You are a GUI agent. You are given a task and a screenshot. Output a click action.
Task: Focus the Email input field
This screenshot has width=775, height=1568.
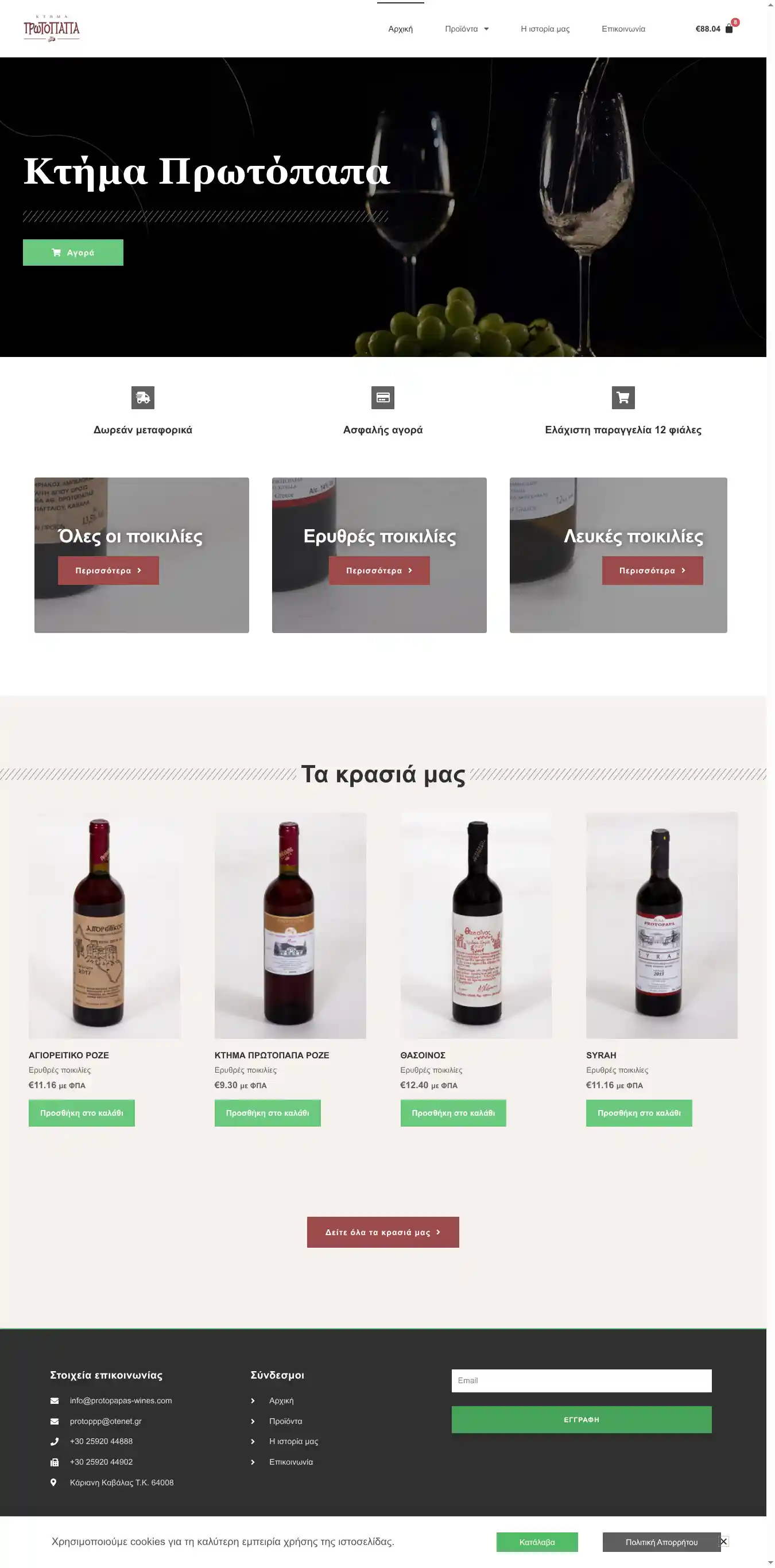(582, 1380)
